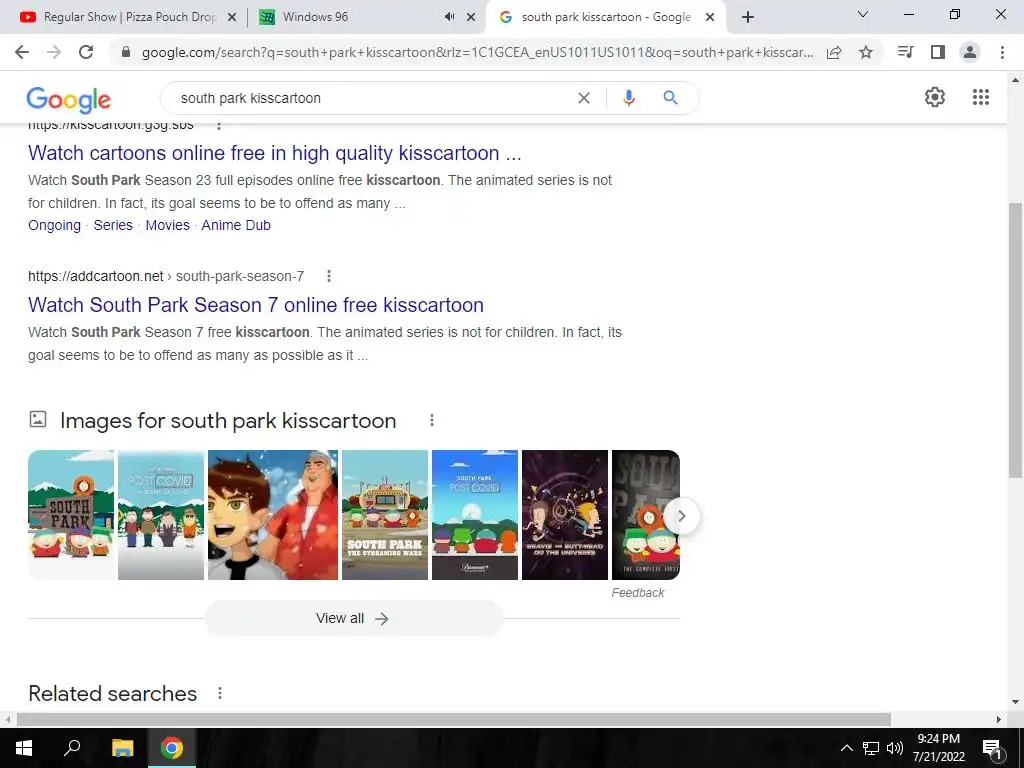1024x768 pixels.
Task: Go back to the previous page
Action: [x=22, y=52]
